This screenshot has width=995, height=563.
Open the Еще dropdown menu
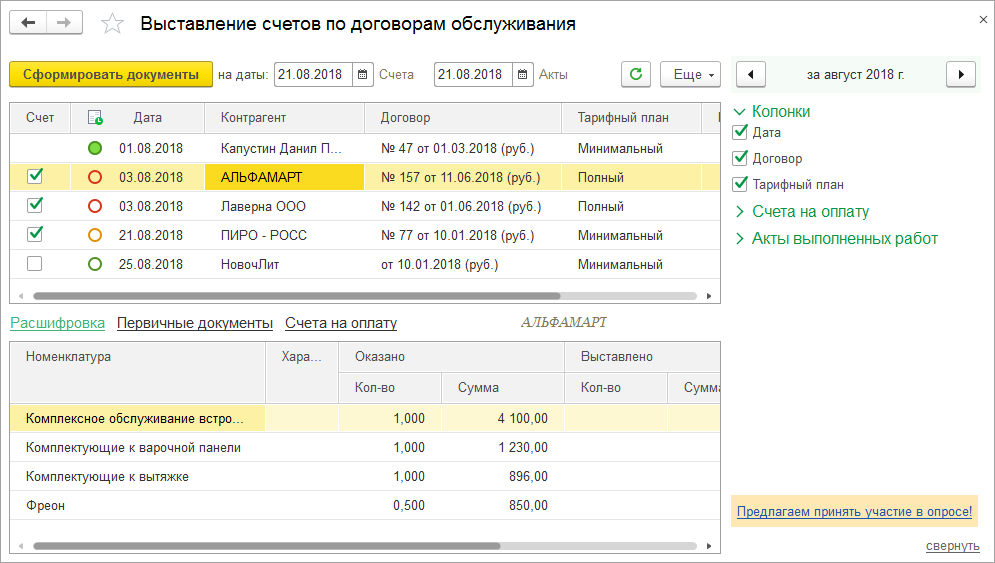pyautogui.click(x=690, y=75)
